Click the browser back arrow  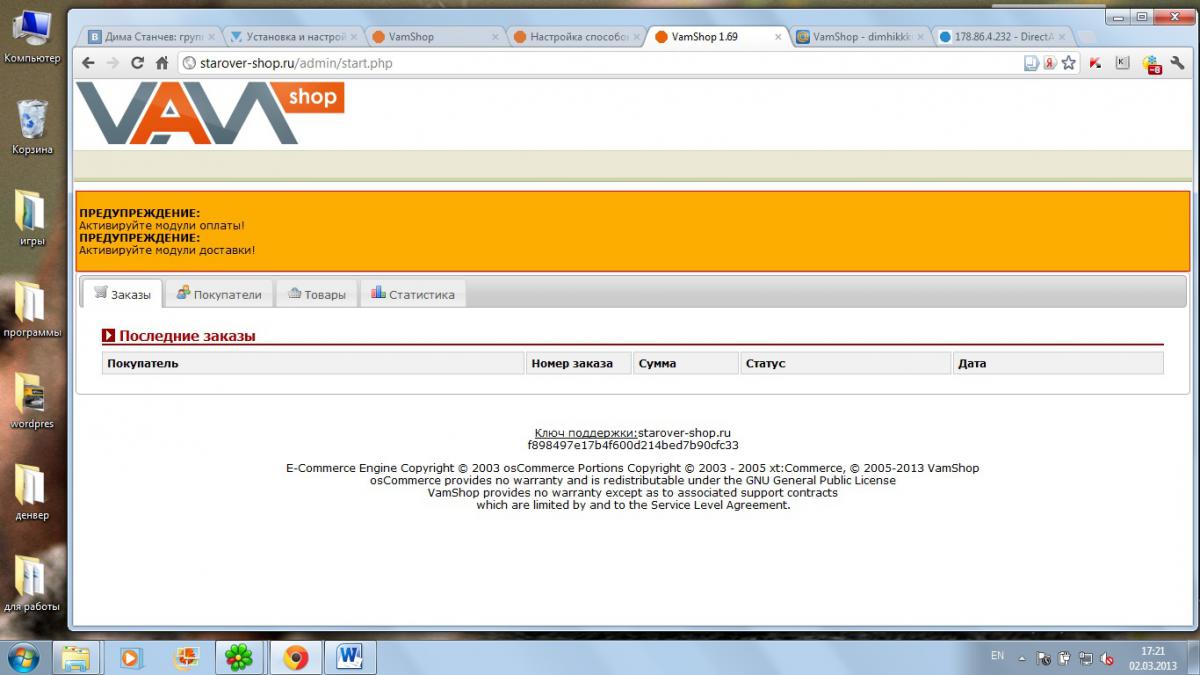tap(88, 63)
